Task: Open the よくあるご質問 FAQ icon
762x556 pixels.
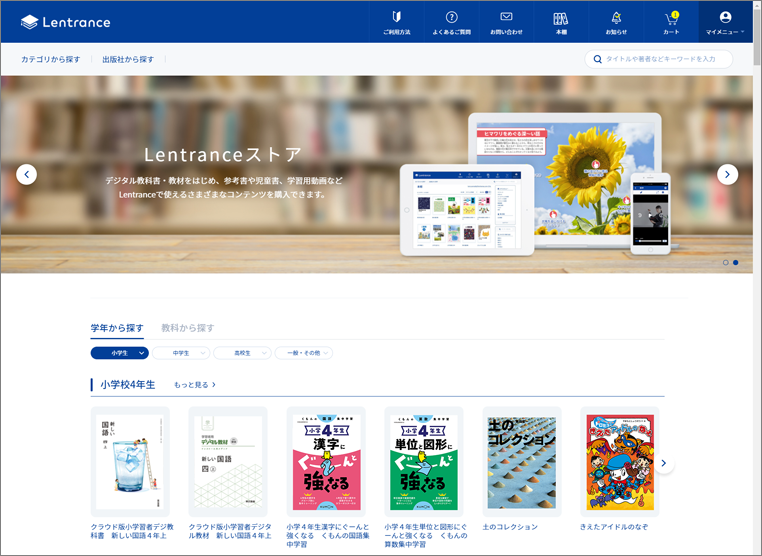Action: [451, 22]
